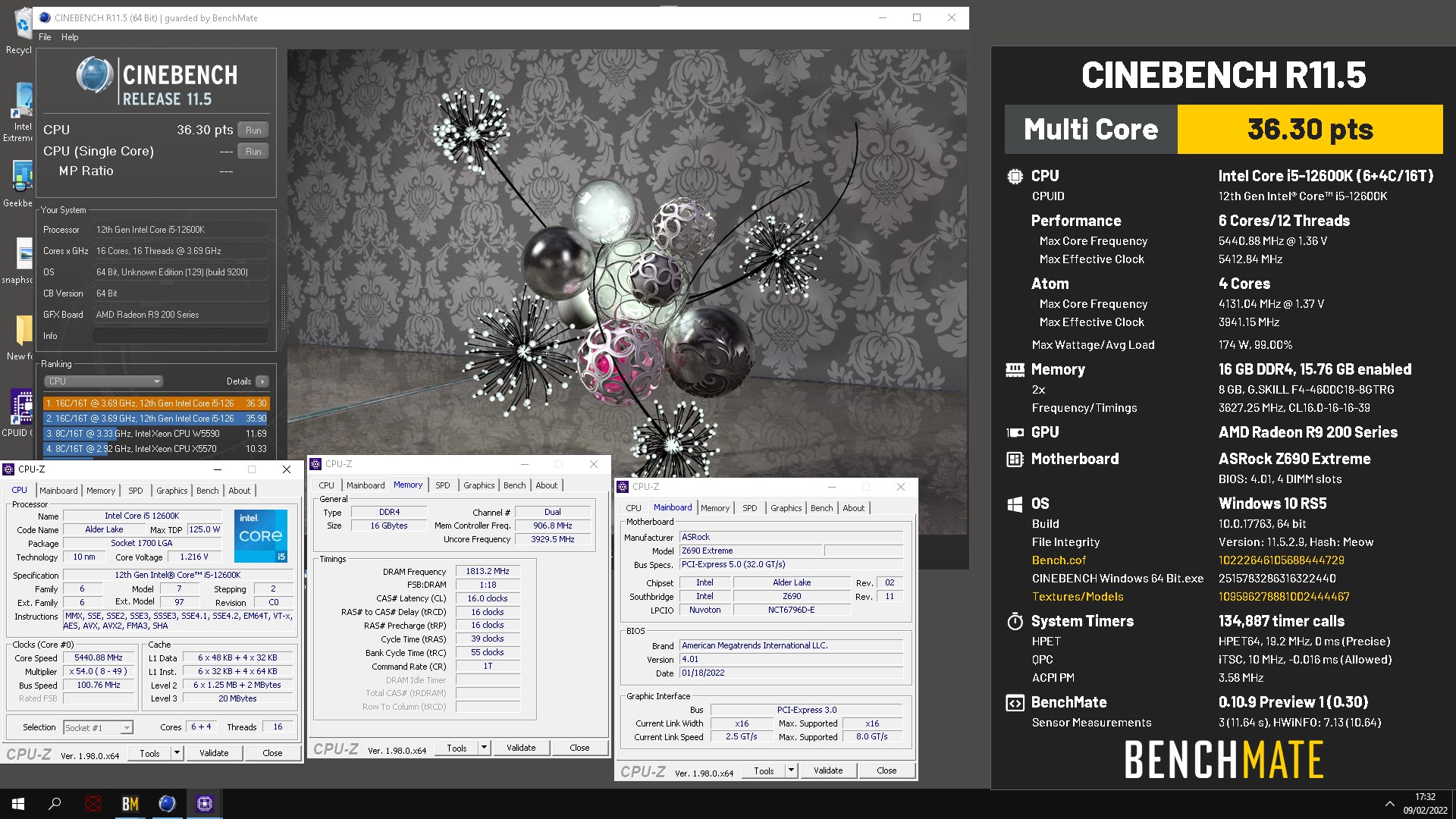Switch to Bench tab in first CPU-Z window

(208, 491)
